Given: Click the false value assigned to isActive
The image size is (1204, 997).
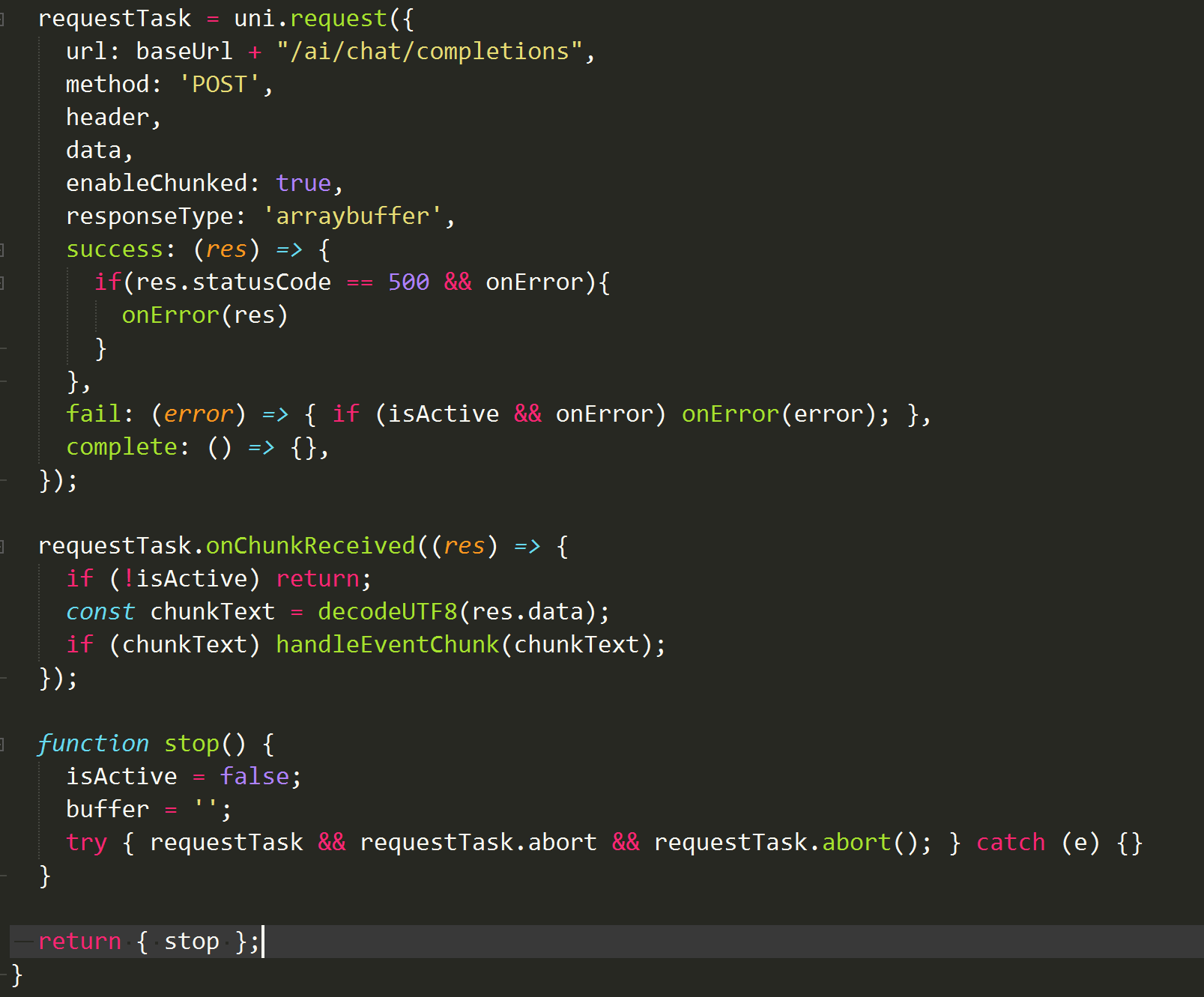Looking at the screenshot, I should coord(254,777).
